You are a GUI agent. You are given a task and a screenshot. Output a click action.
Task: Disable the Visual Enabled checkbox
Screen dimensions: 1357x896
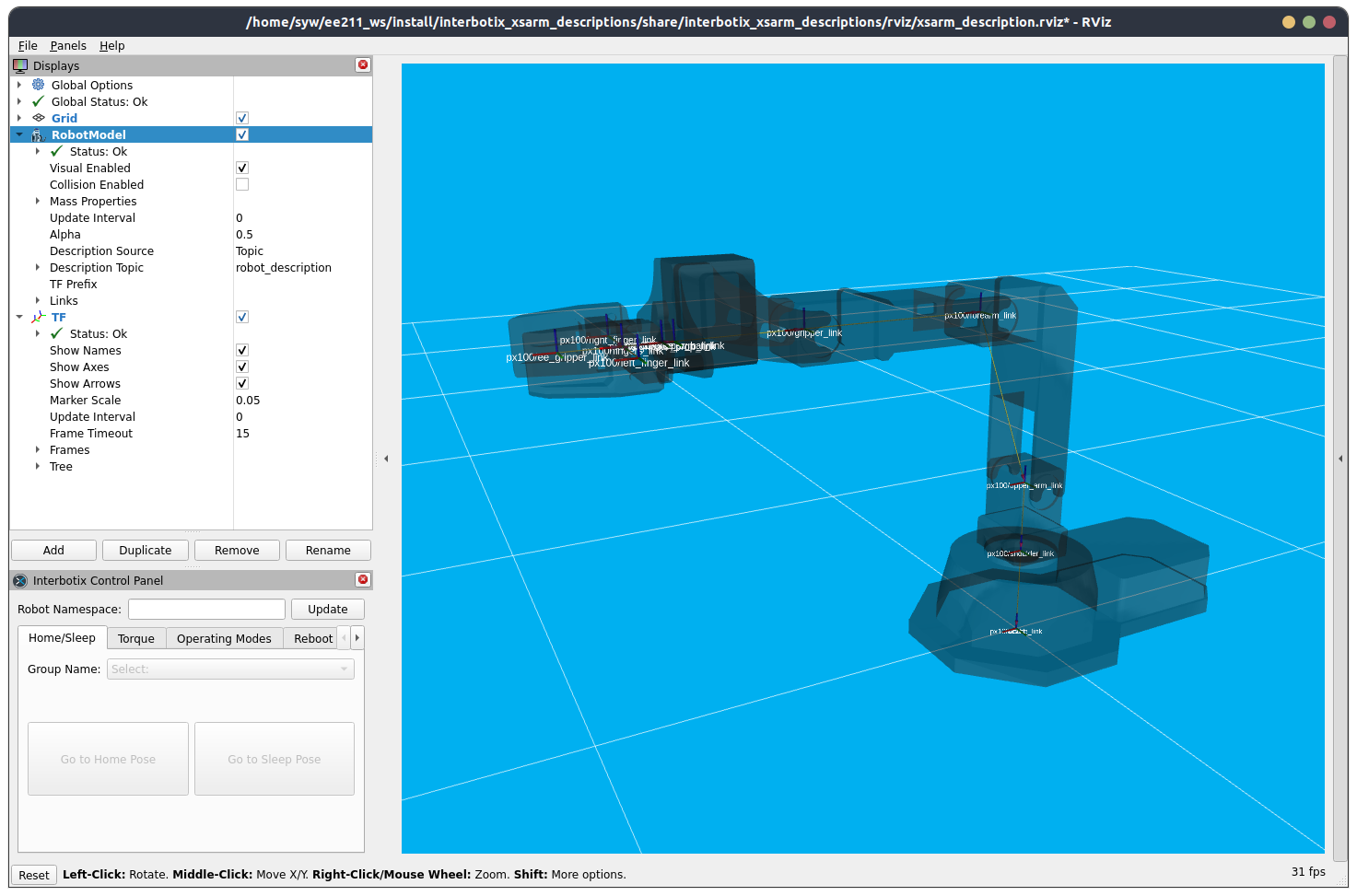(242, 168)
